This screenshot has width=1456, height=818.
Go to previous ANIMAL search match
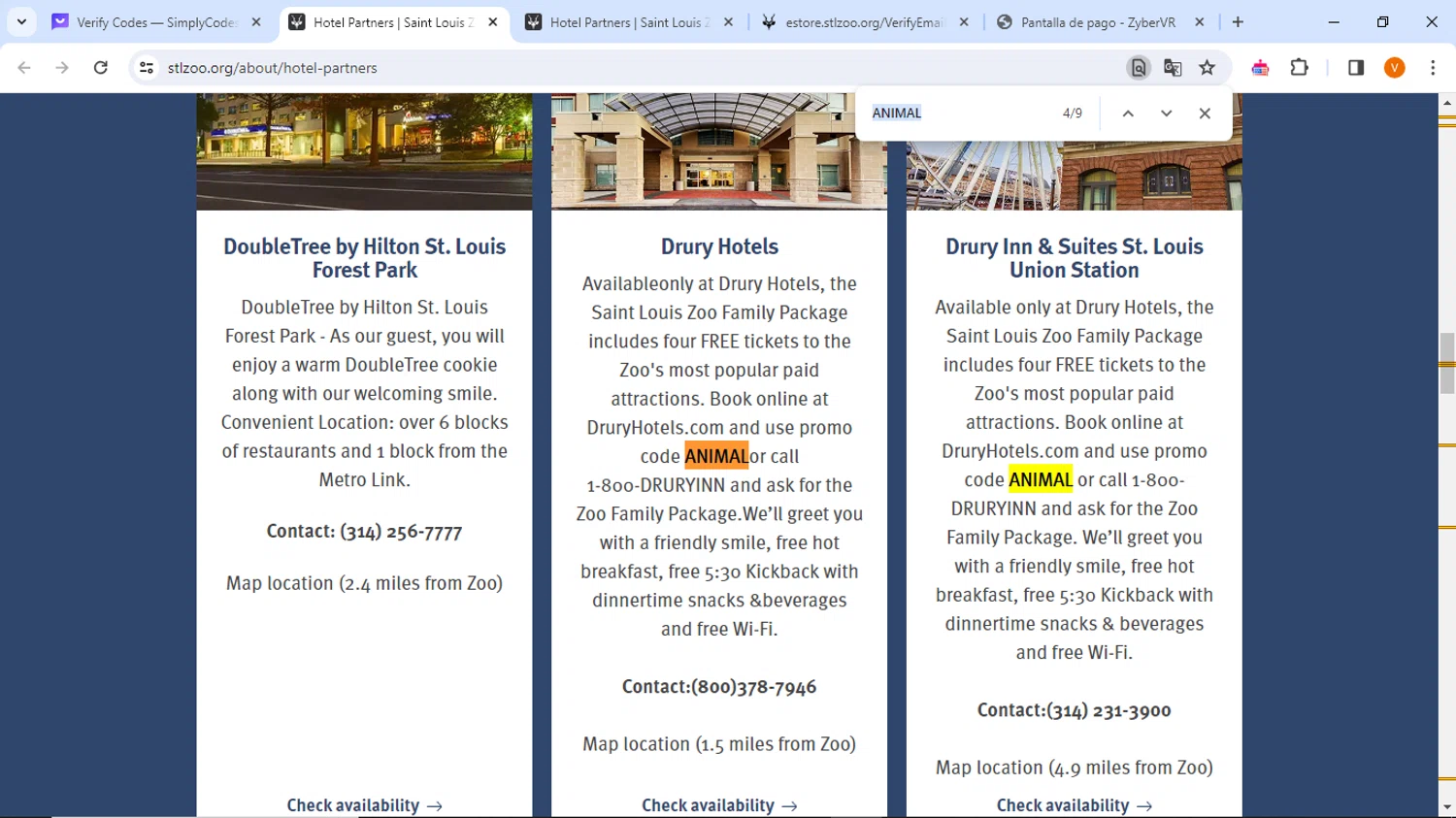(1128, 114)
